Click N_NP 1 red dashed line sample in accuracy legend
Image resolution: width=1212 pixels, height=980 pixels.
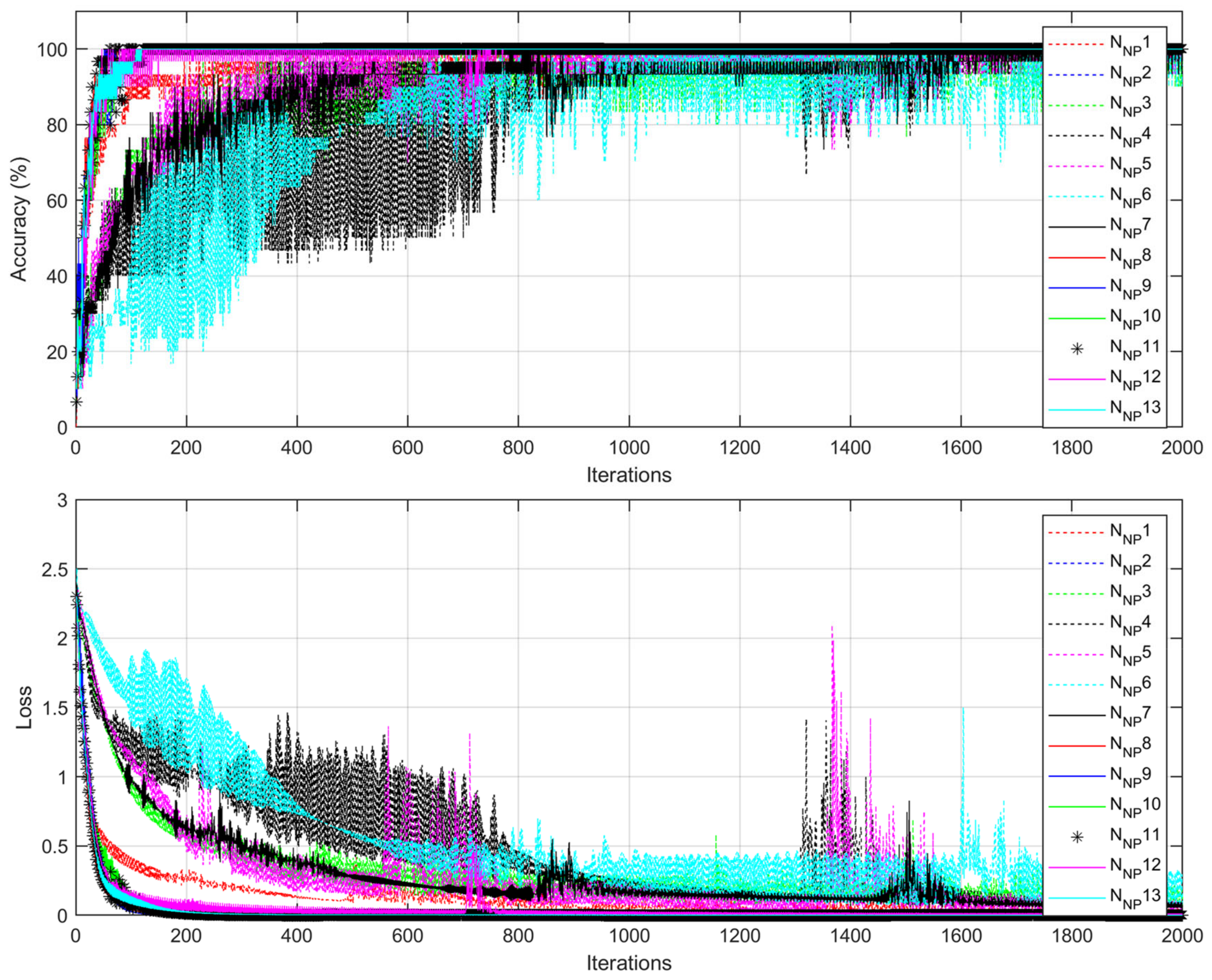pyautogui.click(x=1076, y=45)
